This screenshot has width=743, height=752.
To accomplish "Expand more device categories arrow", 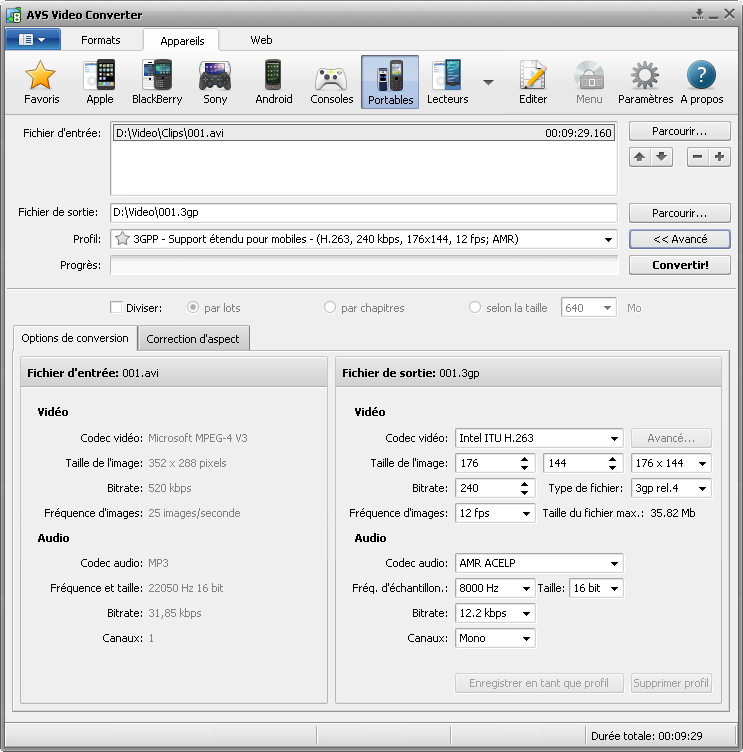I will point(488,82).
